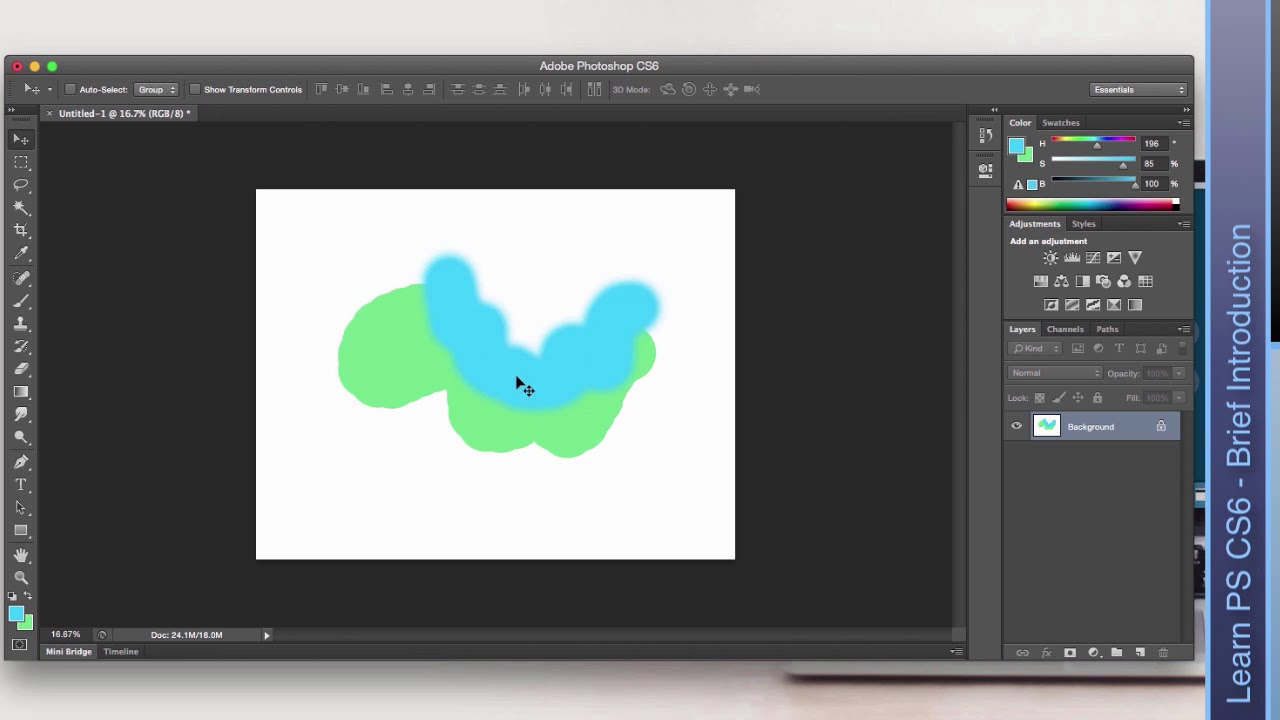Turn layer filtering on or off

coord(1183,348)
